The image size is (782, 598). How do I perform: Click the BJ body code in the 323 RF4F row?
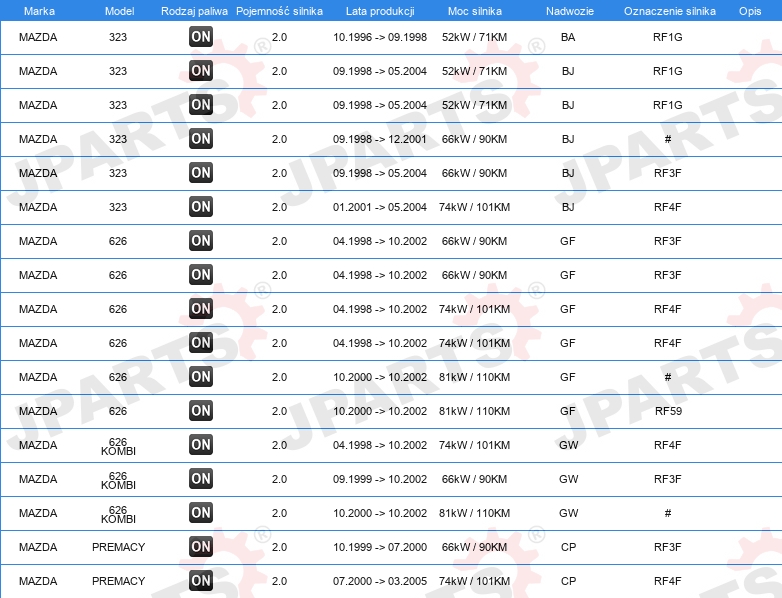click(568, 207)
